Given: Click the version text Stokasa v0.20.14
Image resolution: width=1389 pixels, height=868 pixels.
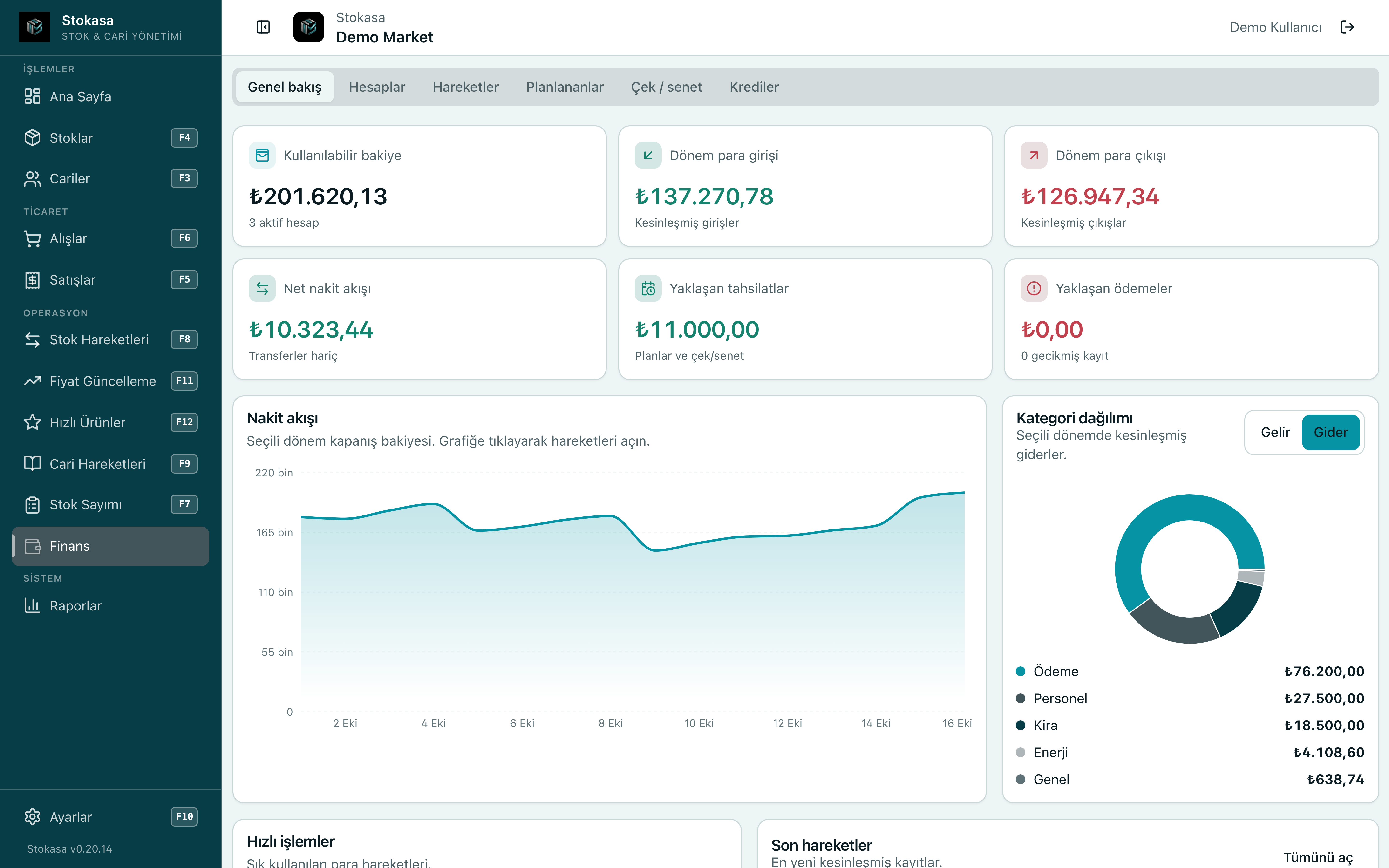Looking at the screenshot, I should 69,848.
